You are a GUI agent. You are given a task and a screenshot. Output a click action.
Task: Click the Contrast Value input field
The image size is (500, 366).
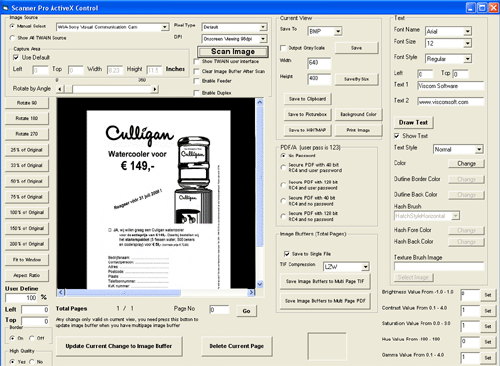coord(470,310)
